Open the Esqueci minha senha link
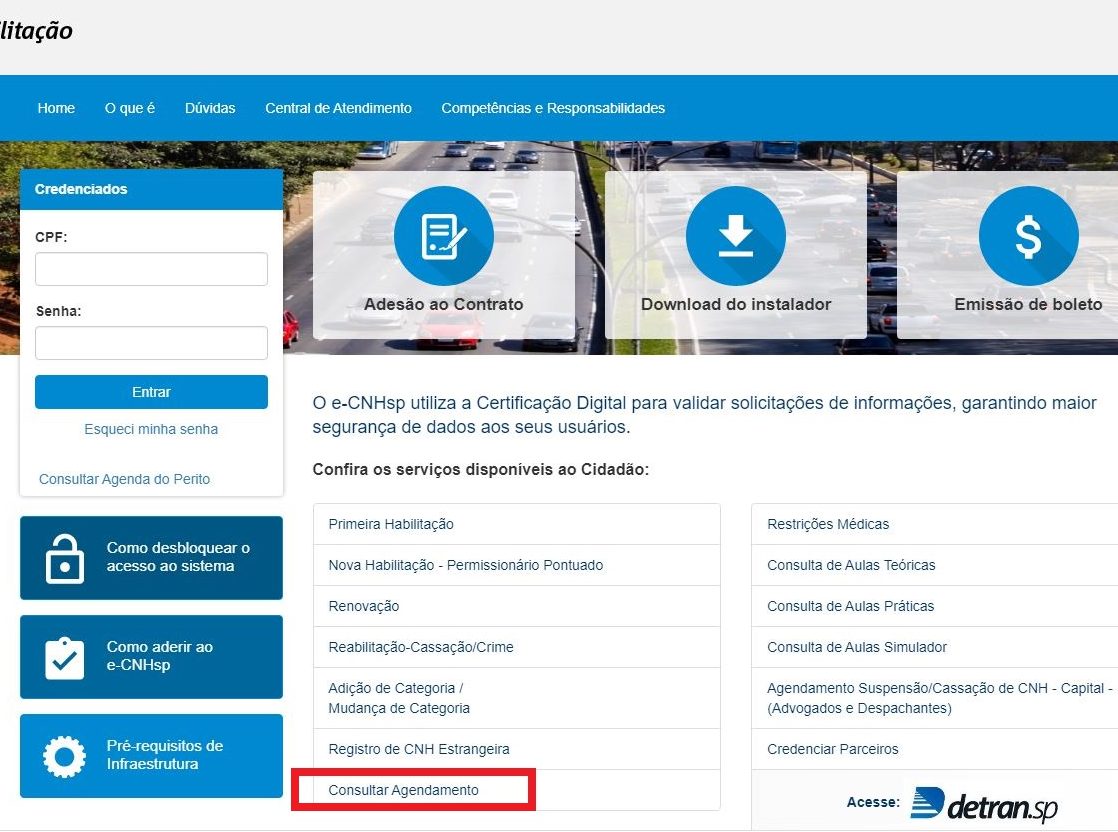1118x832 pixels. tap(151, 429)
